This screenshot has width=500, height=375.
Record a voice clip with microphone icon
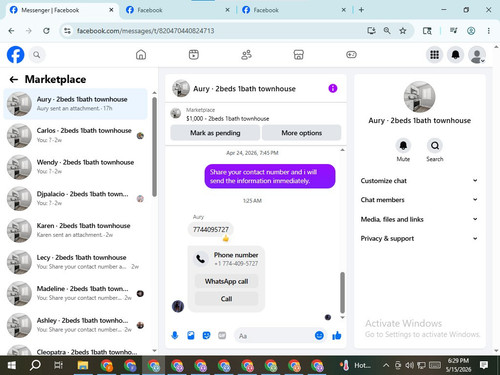pyautogui.click(x=175, y=335)
